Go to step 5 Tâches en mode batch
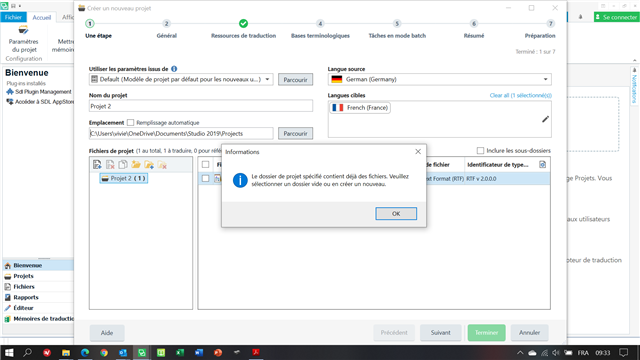Image resolution: width=640 pixels, height=360 pixels. tap(397, 29)
